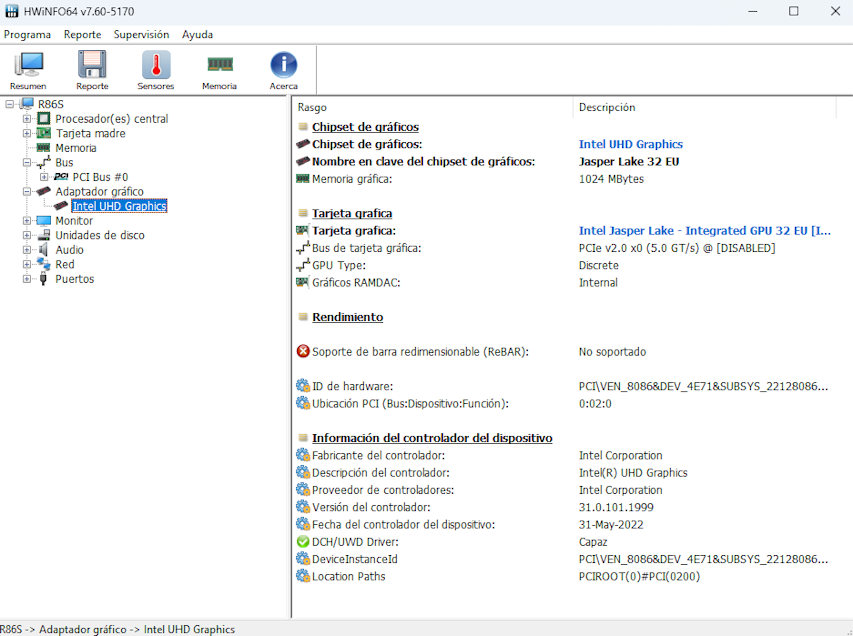Image resolution: width=853 pixels, height=636 pixels.
Task: Expand the Monitor tree node
Action: tap(27, 220)
